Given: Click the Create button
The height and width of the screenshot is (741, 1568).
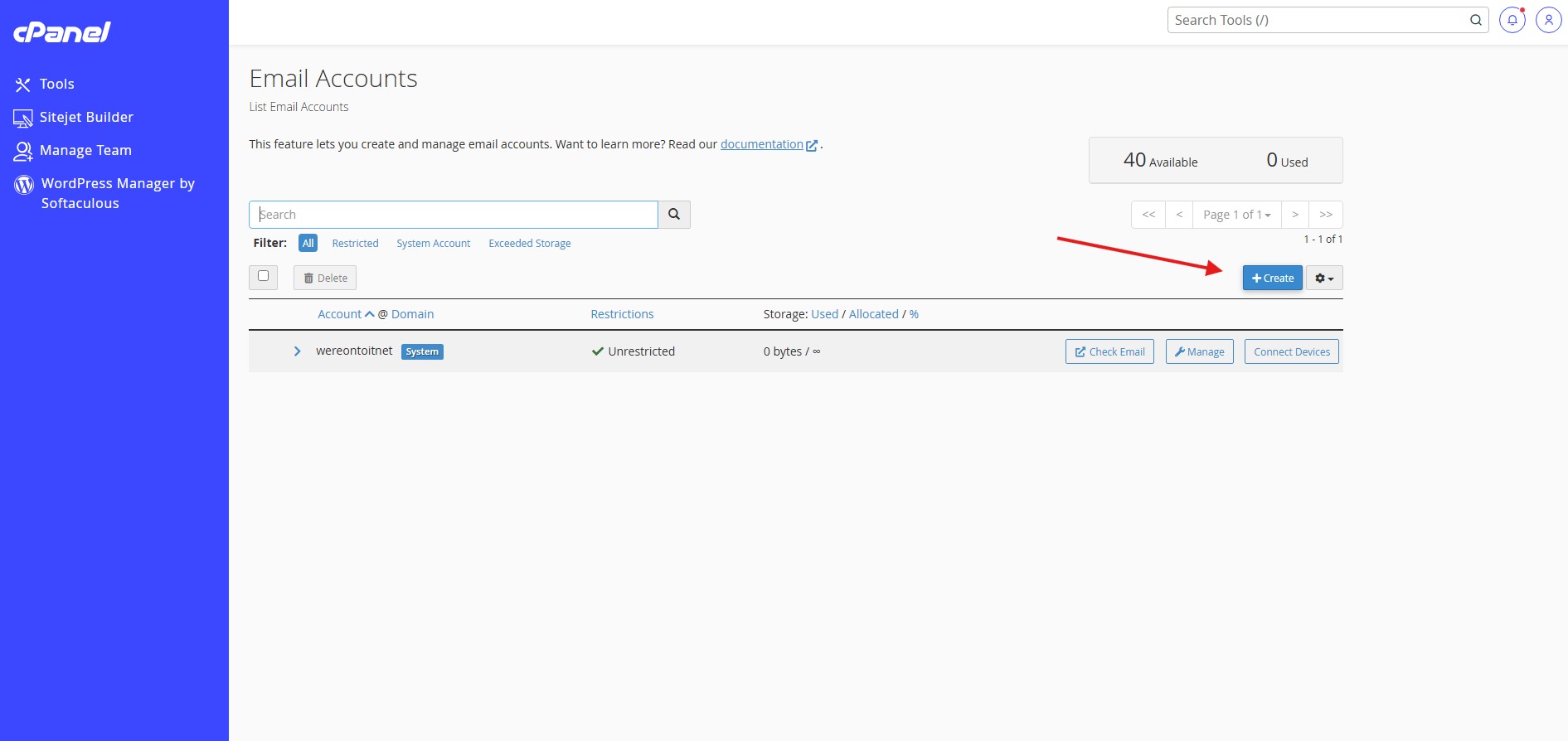Looking at the screenshot, I should (1273, 278).
